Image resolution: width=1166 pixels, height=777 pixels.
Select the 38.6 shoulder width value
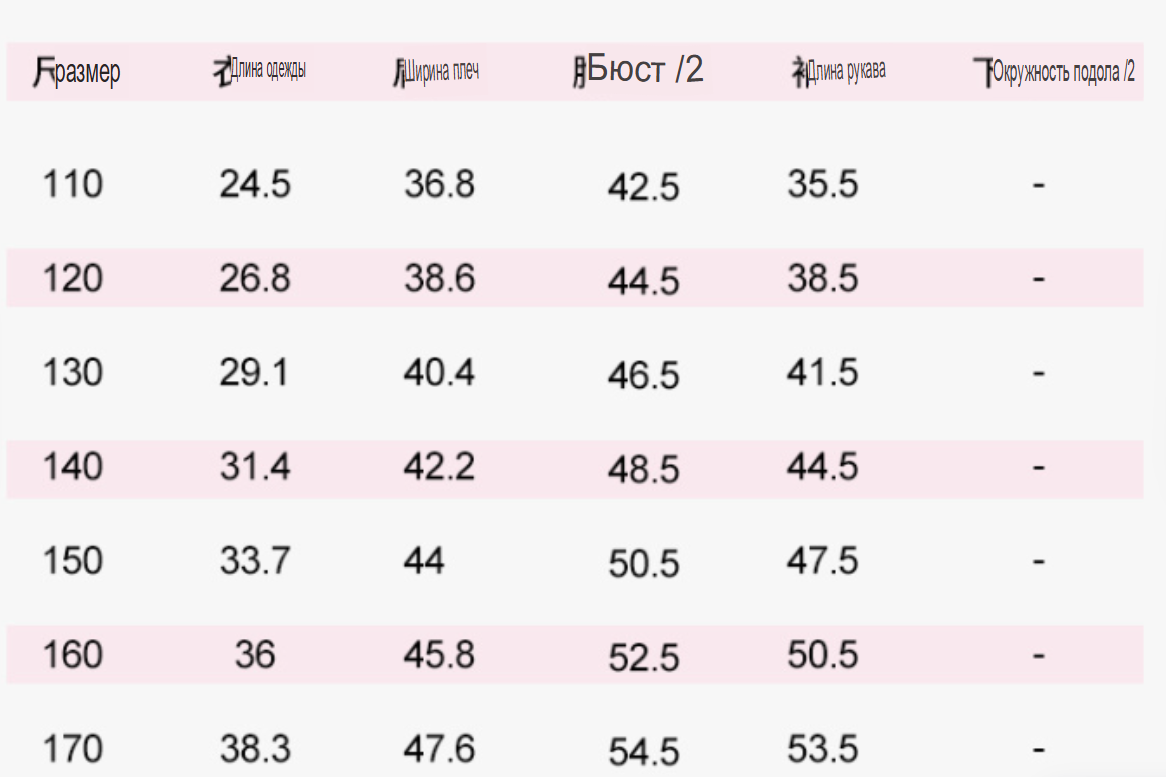pyautogui.click(x=439, y=278)
